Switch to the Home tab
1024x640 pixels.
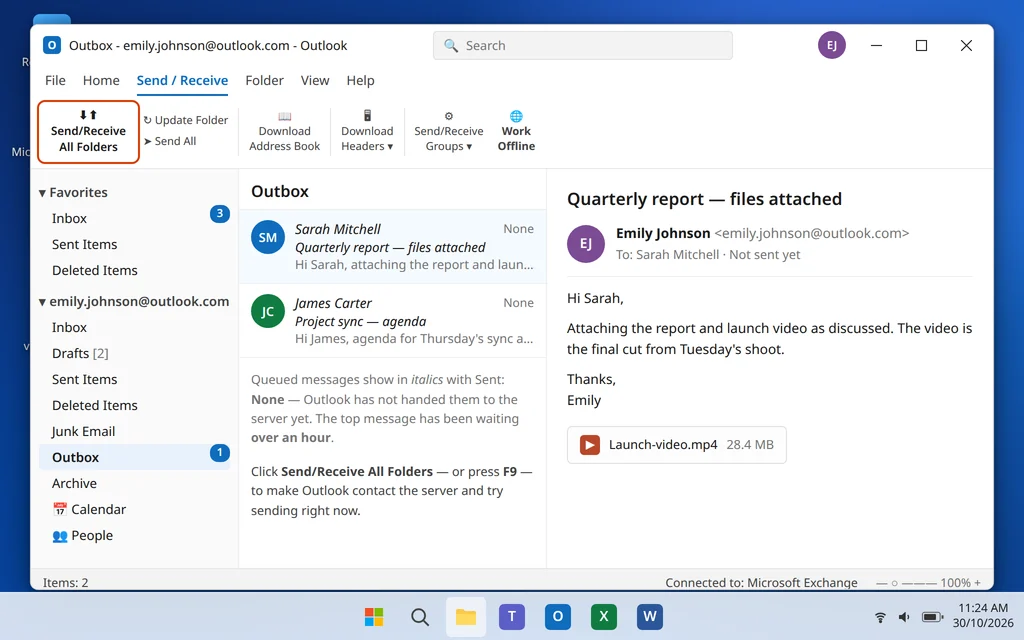(x=101, y=80)
